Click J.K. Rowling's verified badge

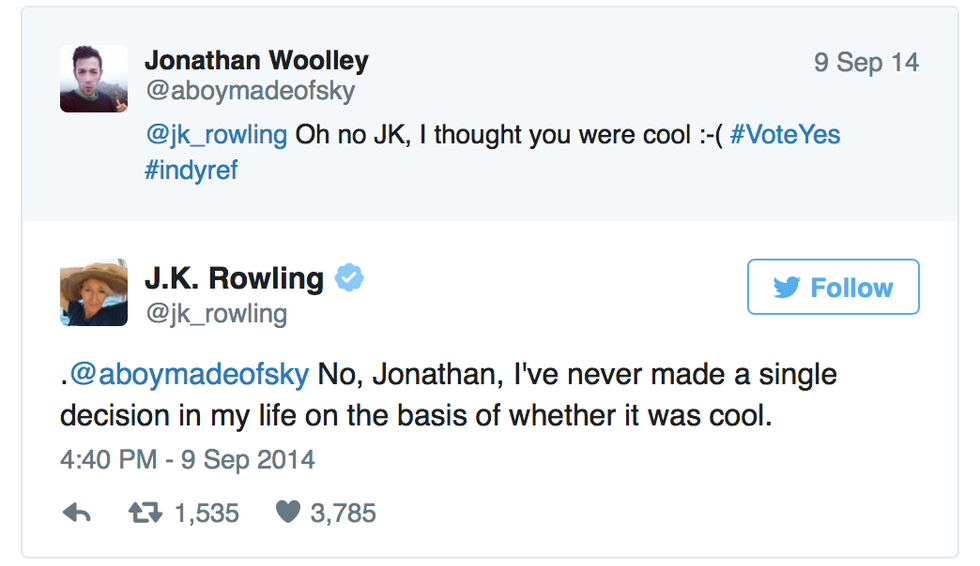pyautogui.click(x=349, y=277)
